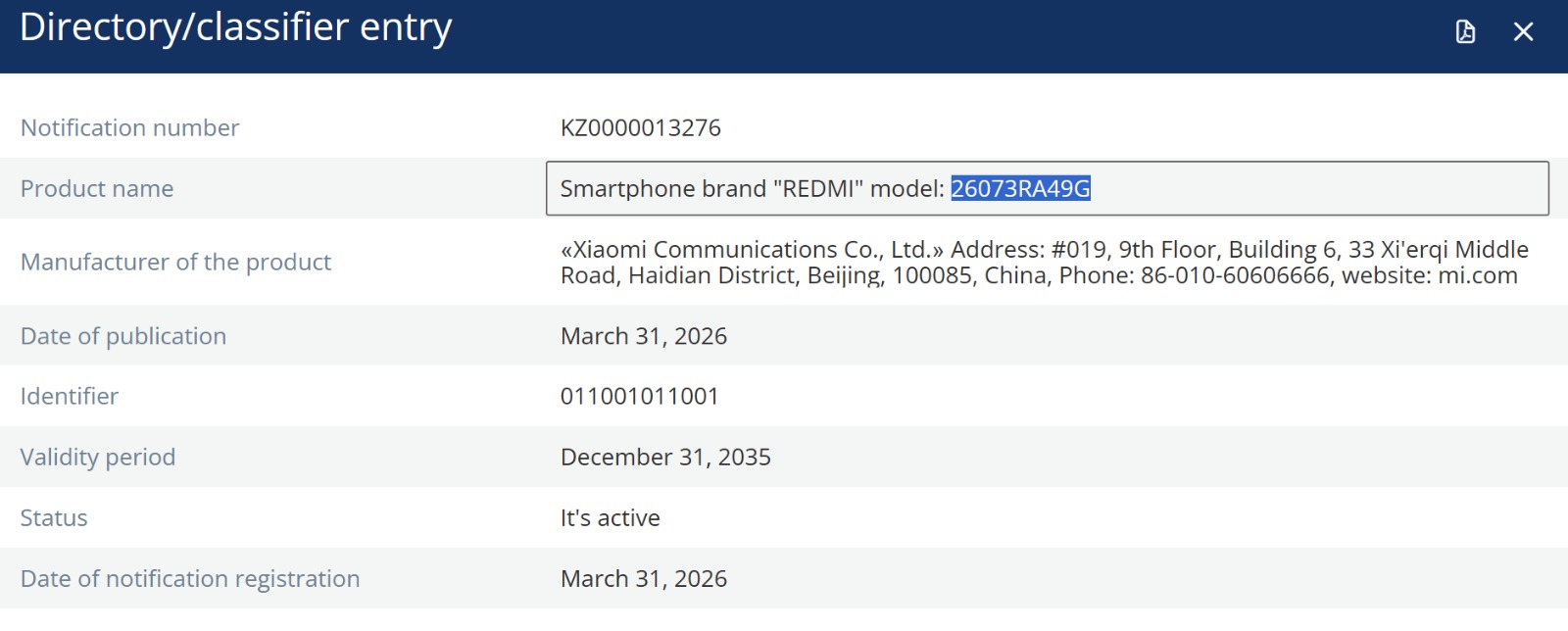
Task: Click the identifier value 011001011001
Action: point(639,397)
